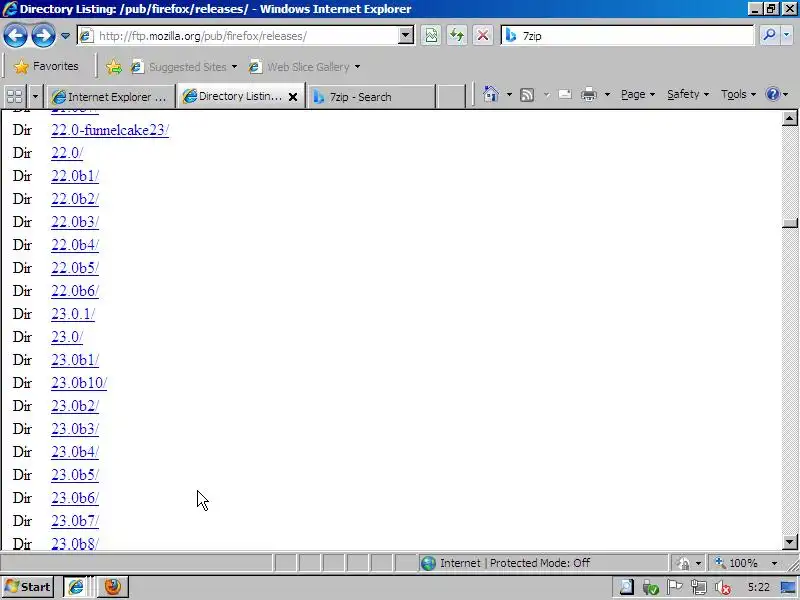Image resolution: width=800 pixels, height=600 pixels.
Task: Click the Read Mail icon
Action: tap(565, 94)
